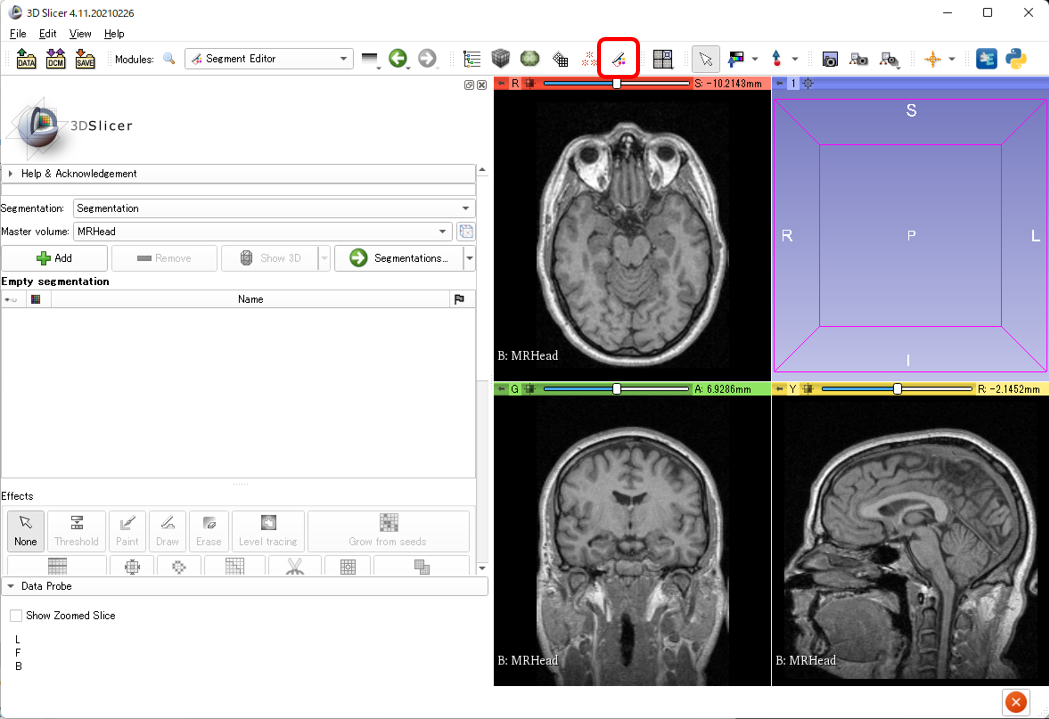The height and width of the screenshot is (719, 1049).
Task: Expand Help & Acknowledgement section
Action: pos(78,174)
